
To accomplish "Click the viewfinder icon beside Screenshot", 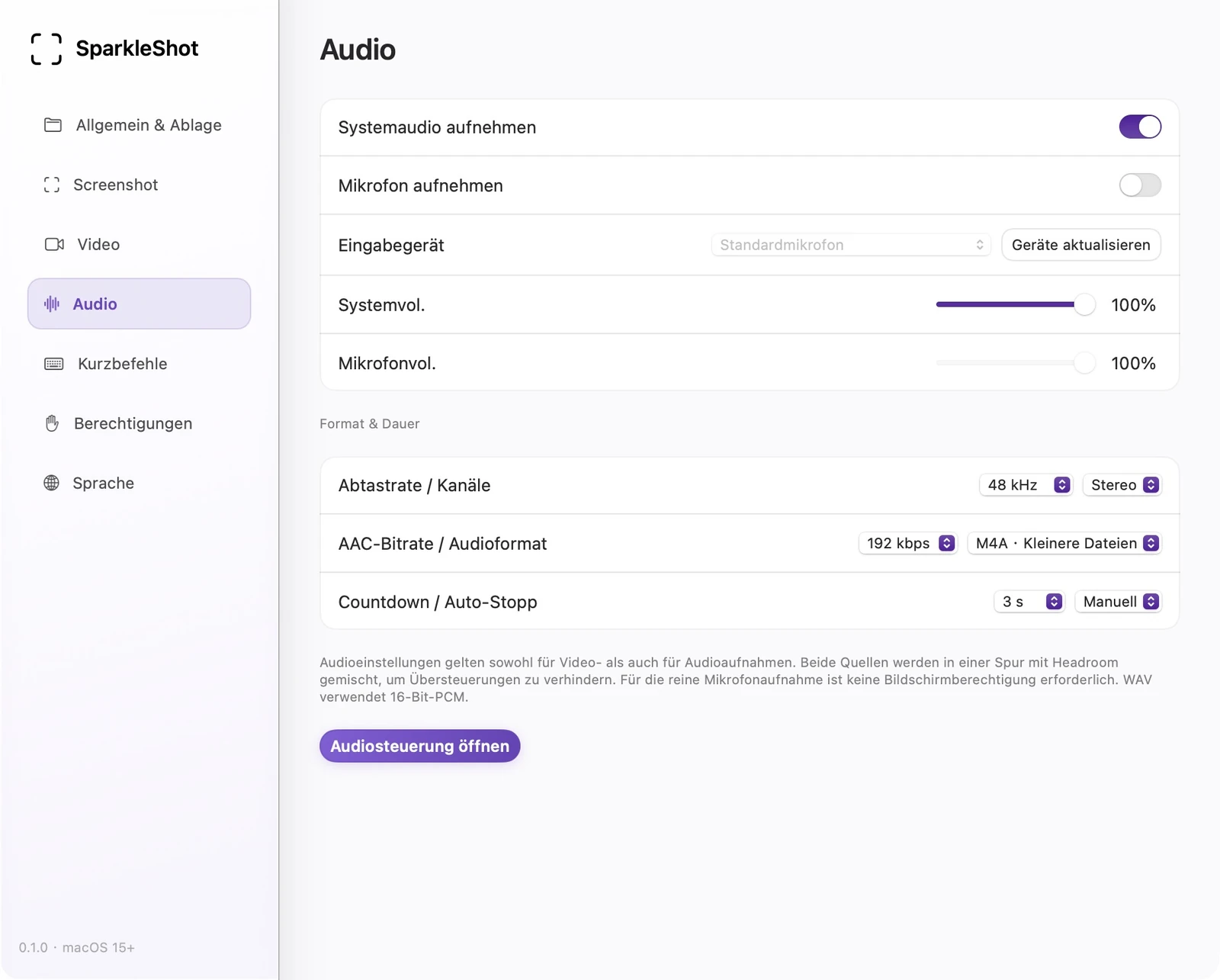I will pyautogui.click(x=52, y=185).
